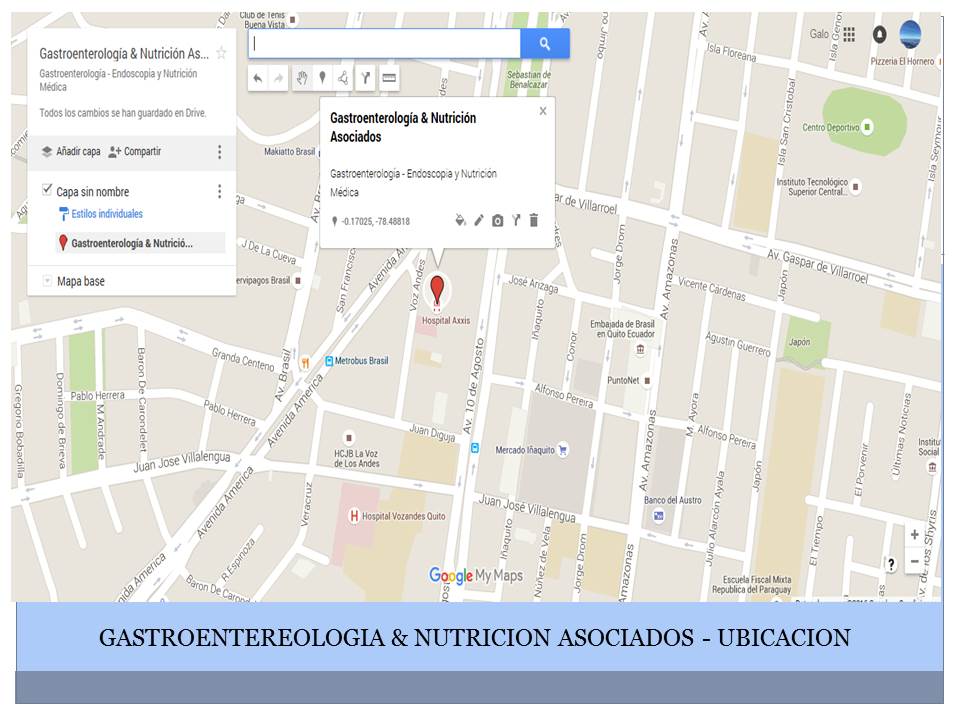Open the account profile avatar
The height and width of the screenshot is (720, 960).
click(910, 34)
